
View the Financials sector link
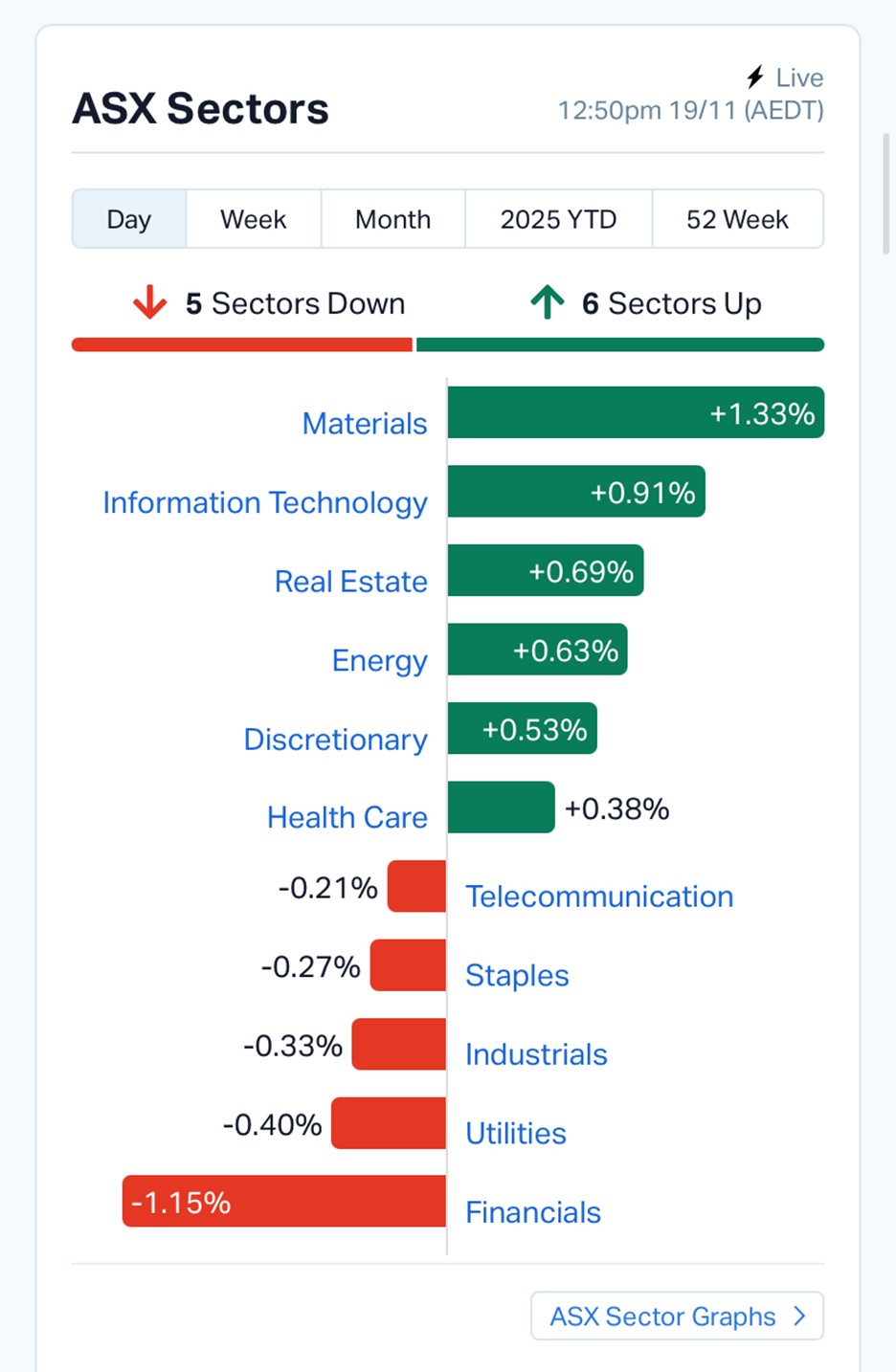[x=533, y=1212]
